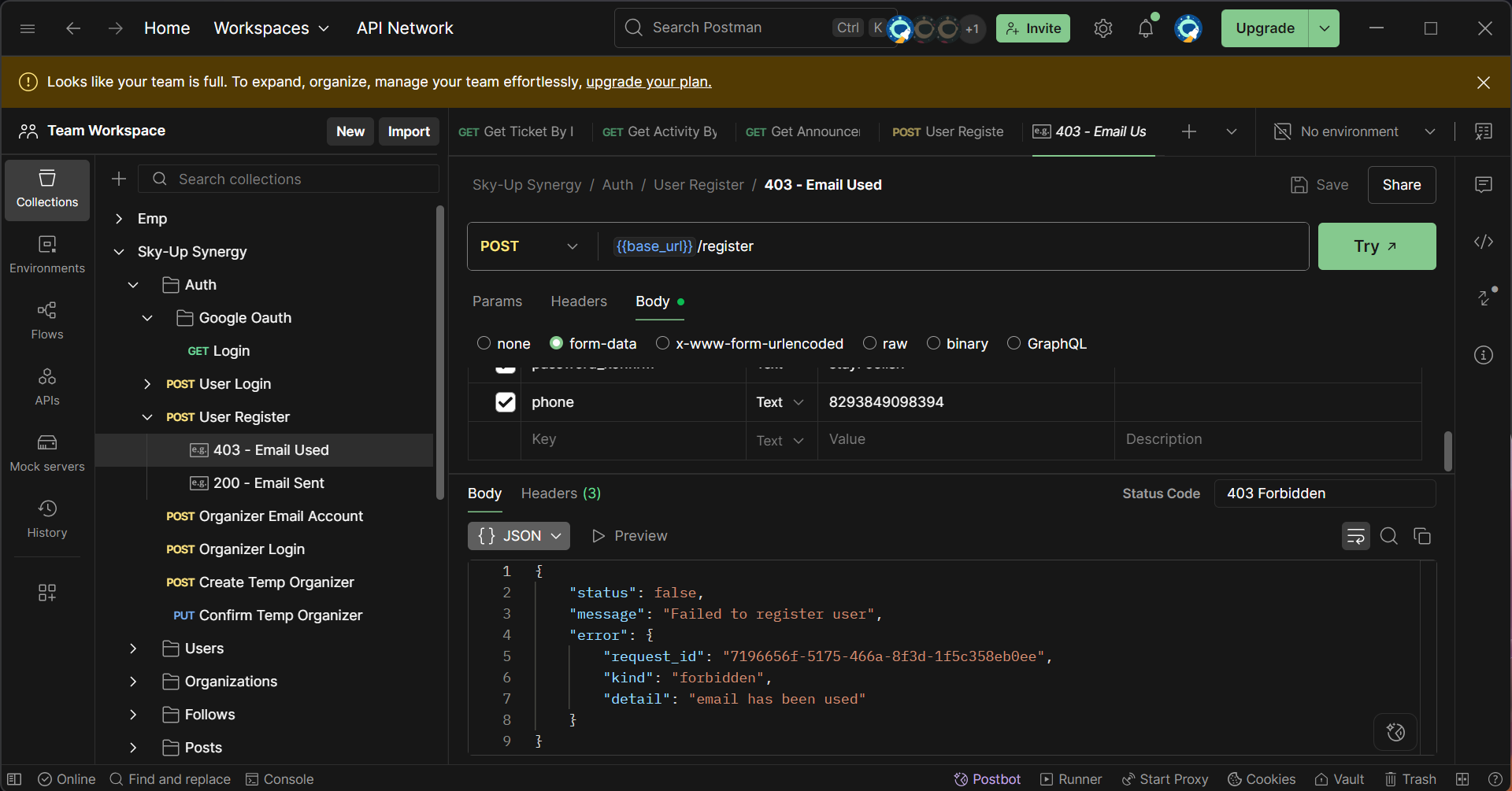Switch to the request Headers tab

click(579, 301)
